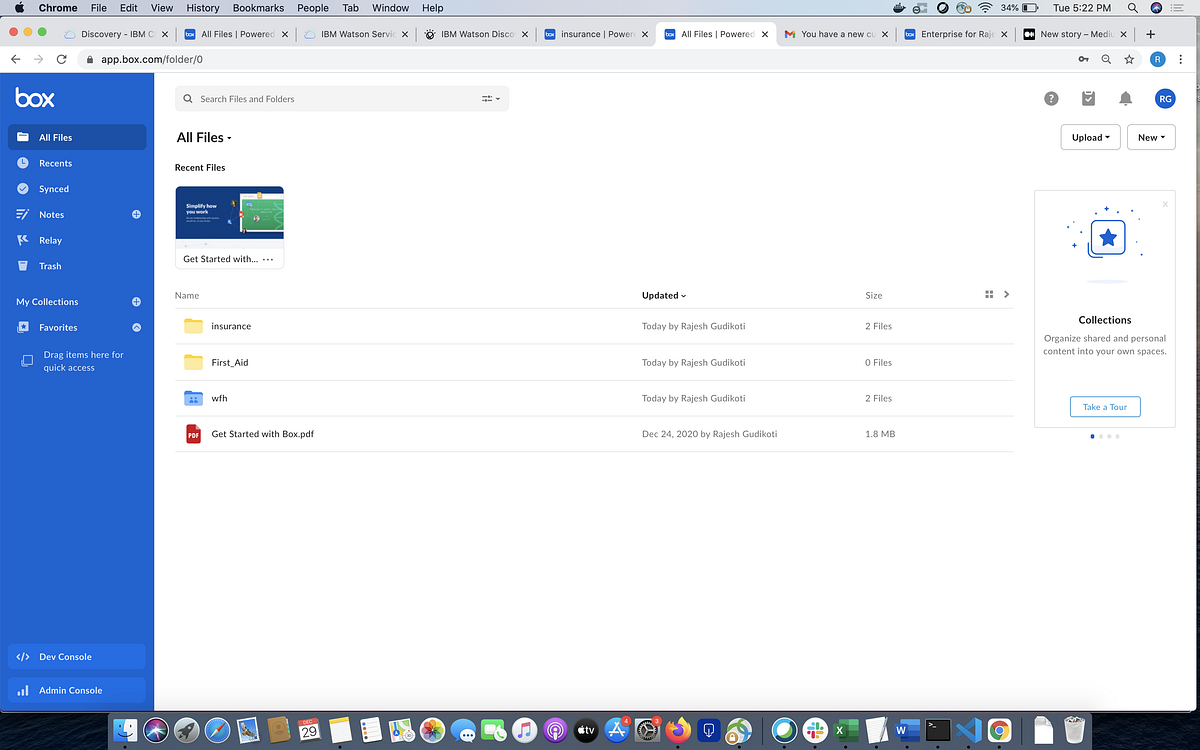Screen dimensions: 1200x750
Task: Open the First_Aid folder name
Action: coord(230,362)
